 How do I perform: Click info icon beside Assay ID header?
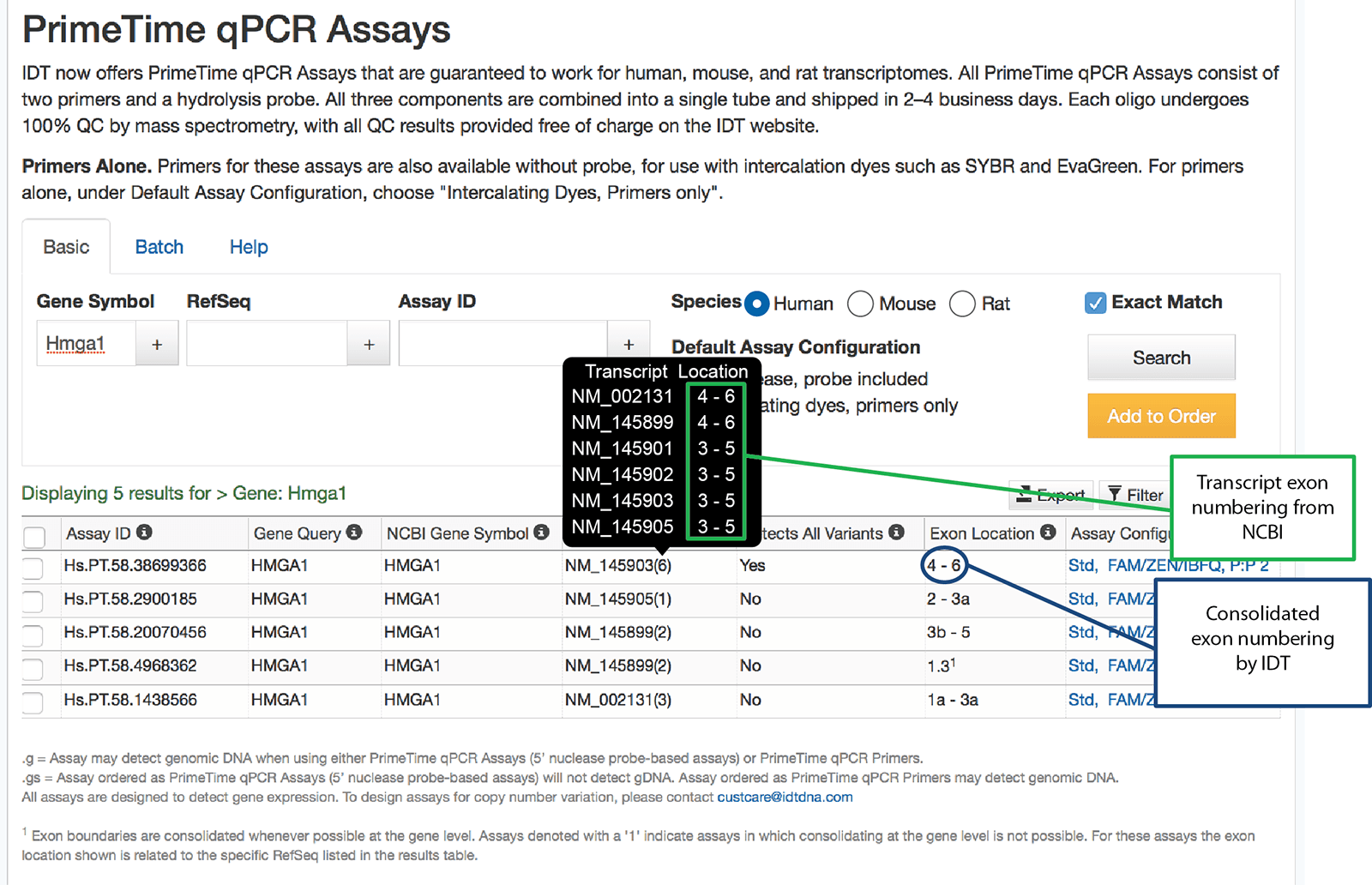[x=144, y=533]
